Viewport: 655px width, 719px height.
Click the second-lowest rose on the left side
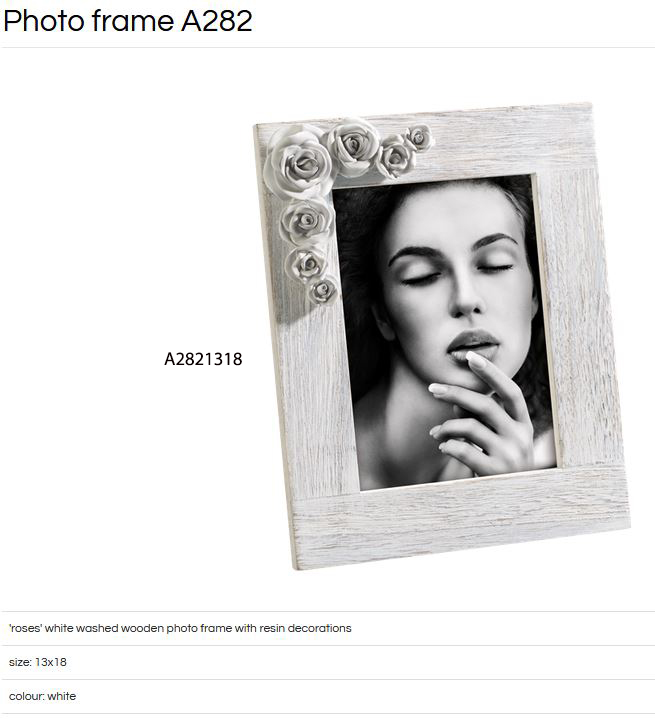pos(306,264)
